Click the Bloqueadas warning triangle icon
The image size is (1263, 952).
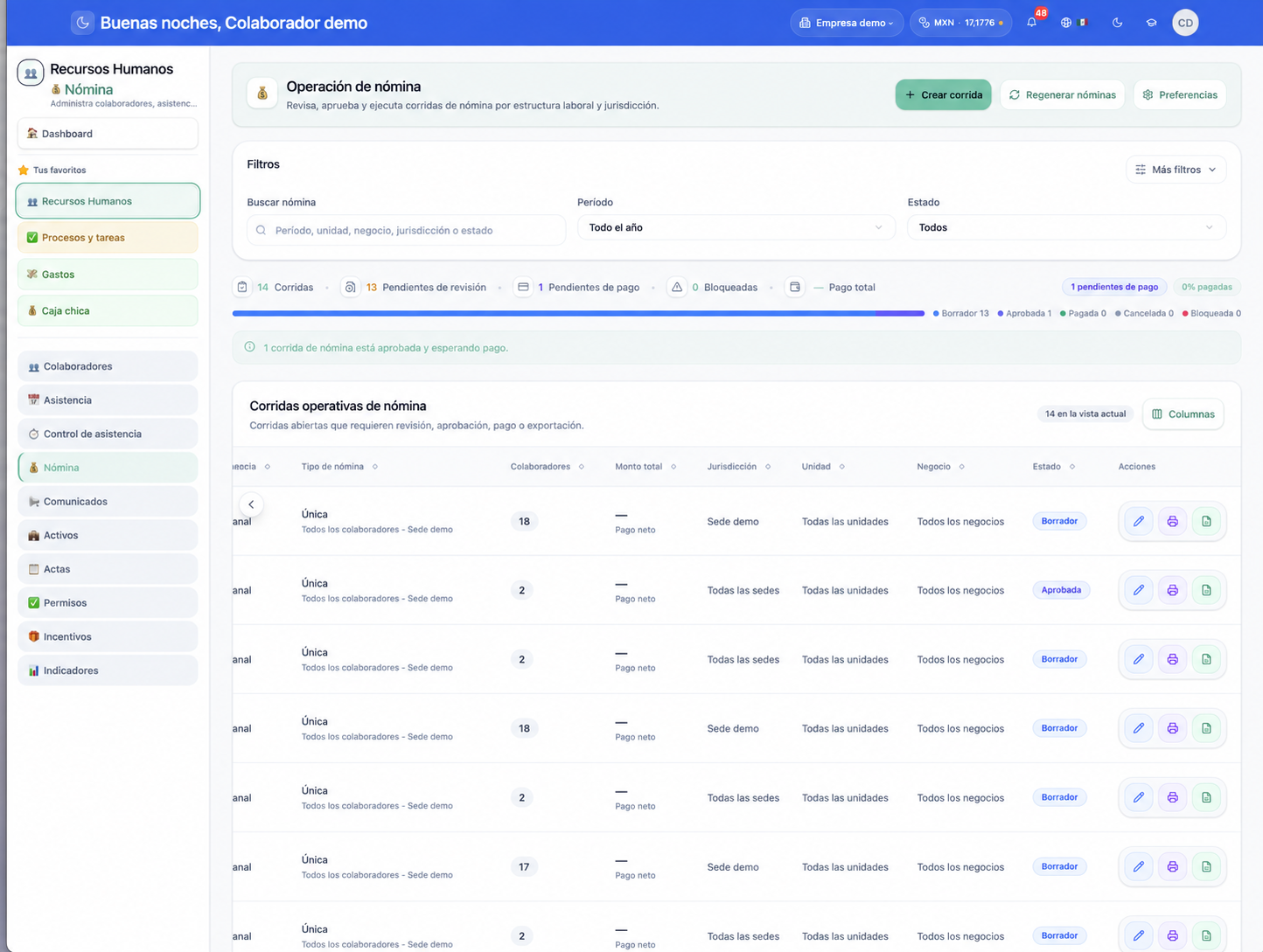pyautogui.click(x=677, y=287)
